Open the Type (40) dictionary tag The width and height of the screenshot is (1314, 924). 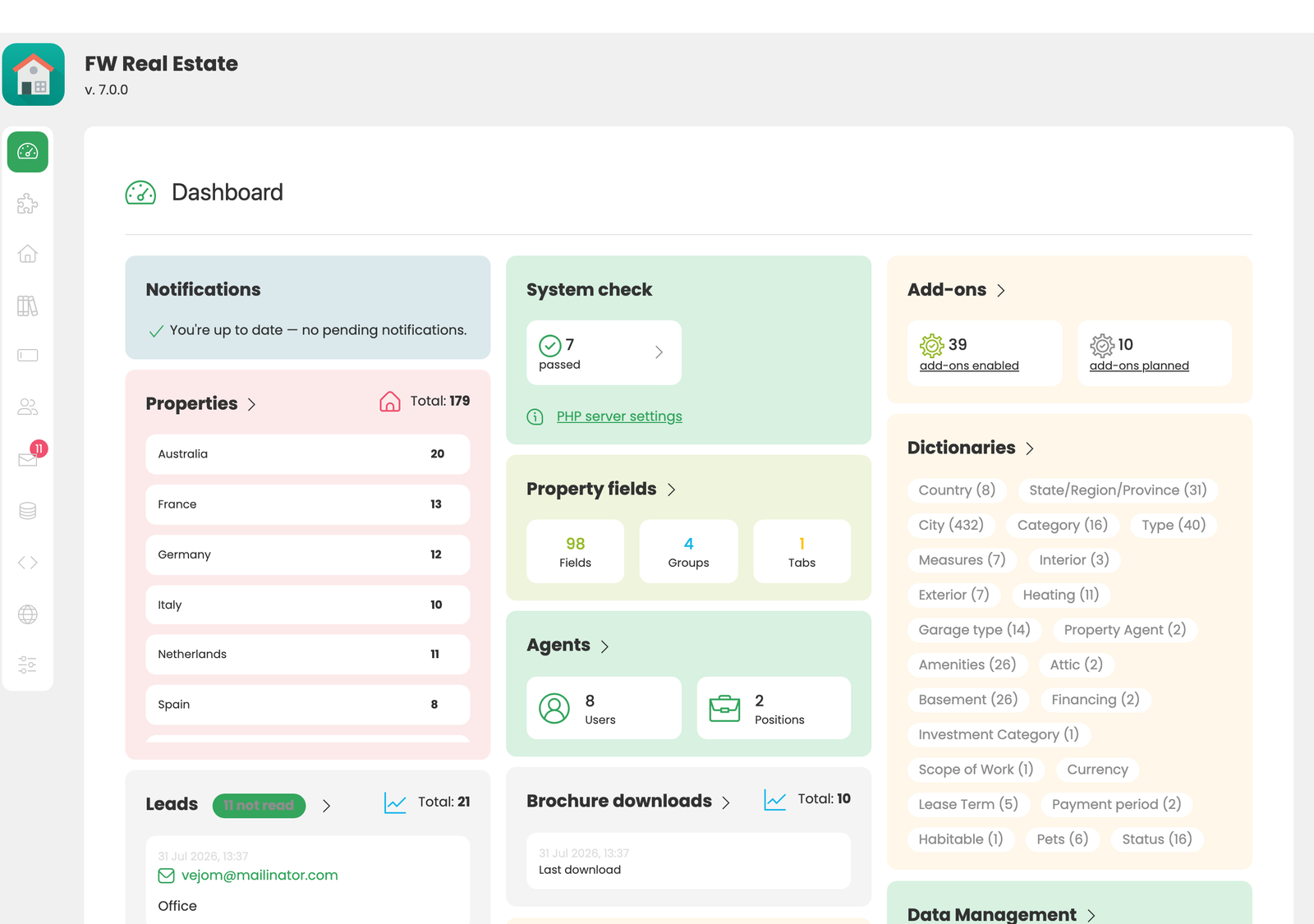1174,526
